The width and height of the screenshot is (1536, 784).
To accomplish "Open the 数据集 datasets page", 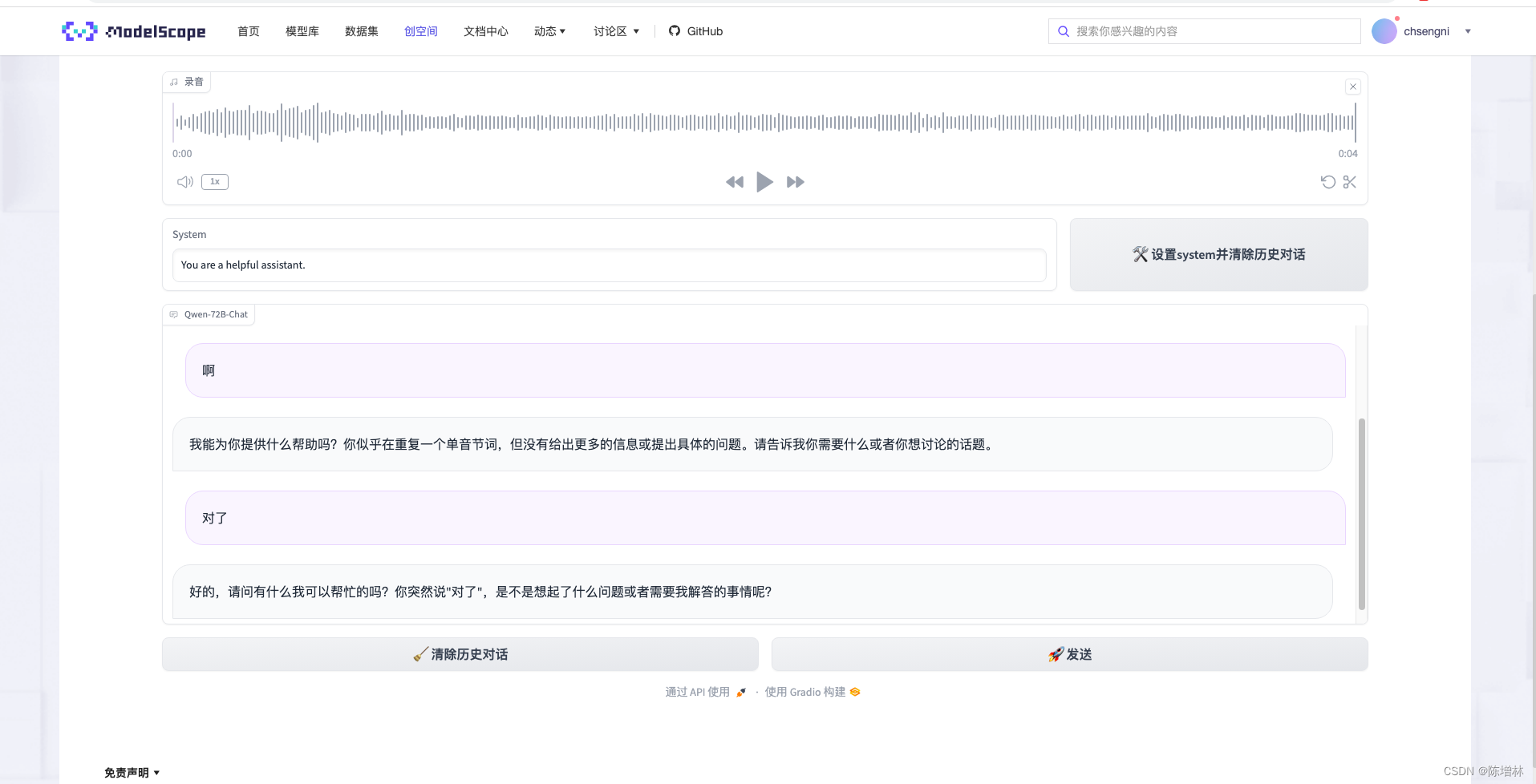I will (362, 31).
